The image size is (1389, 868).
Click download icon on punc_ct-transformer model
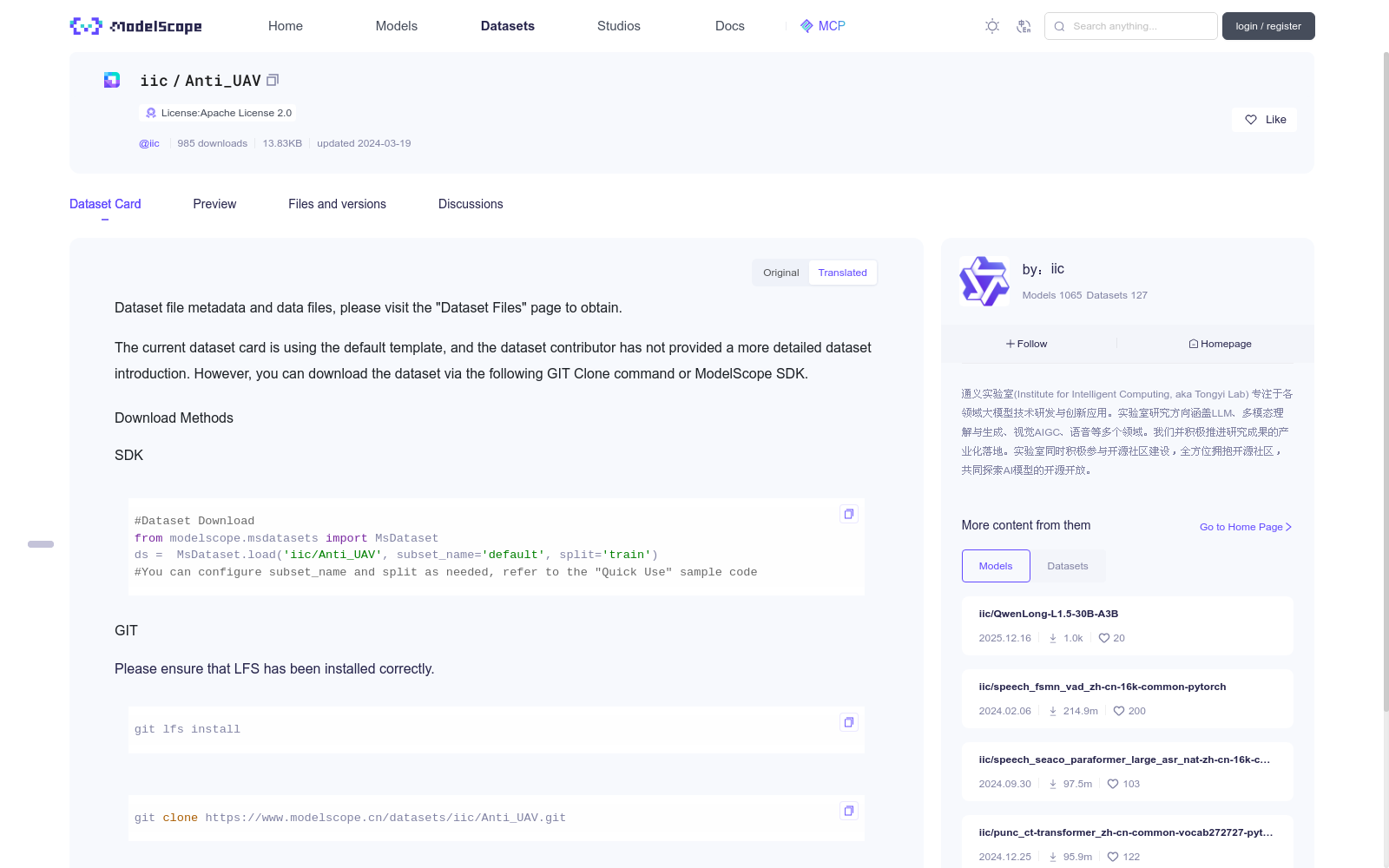click(1053, 857)
